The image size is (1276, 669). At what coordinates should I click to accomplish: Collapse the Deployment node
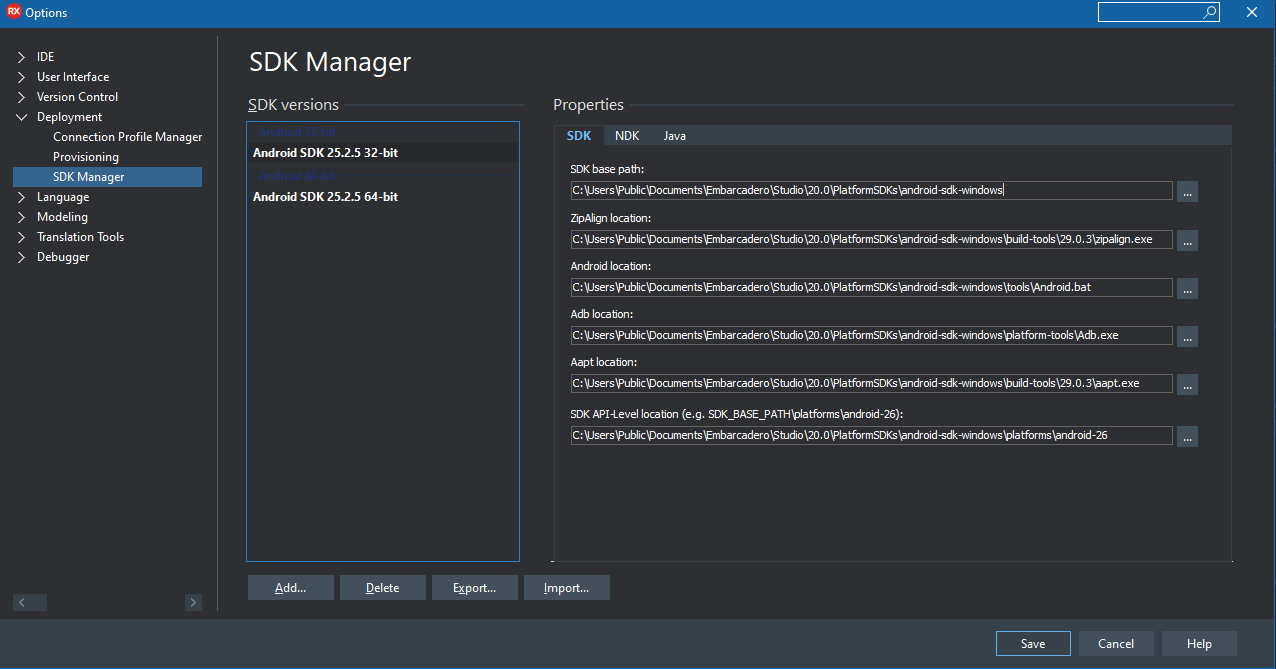21,117
